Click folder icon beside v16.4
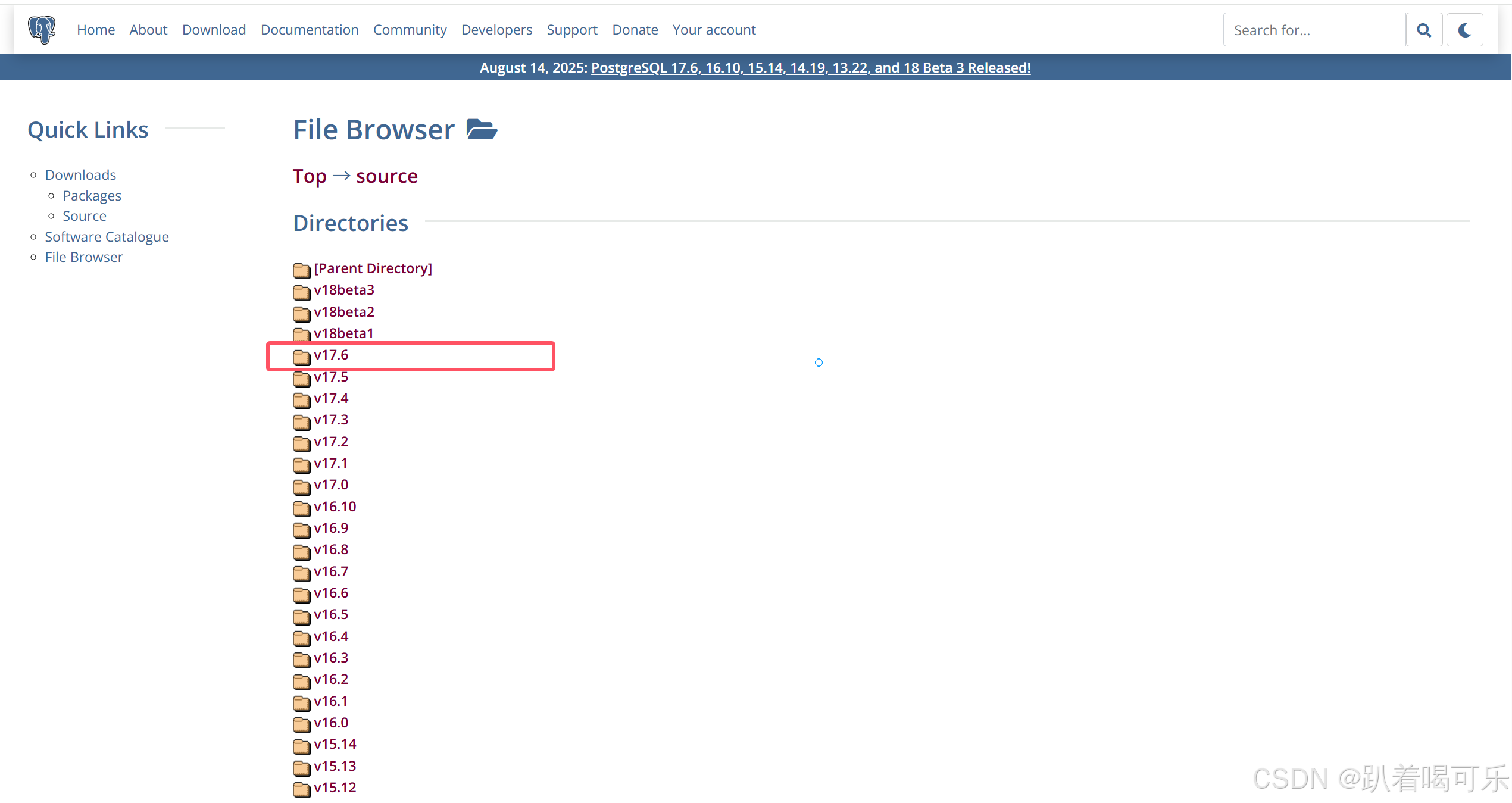Image resolution: width=1512 pixels, height=803 pixels. pyautogui.click(x=302, y=638)
